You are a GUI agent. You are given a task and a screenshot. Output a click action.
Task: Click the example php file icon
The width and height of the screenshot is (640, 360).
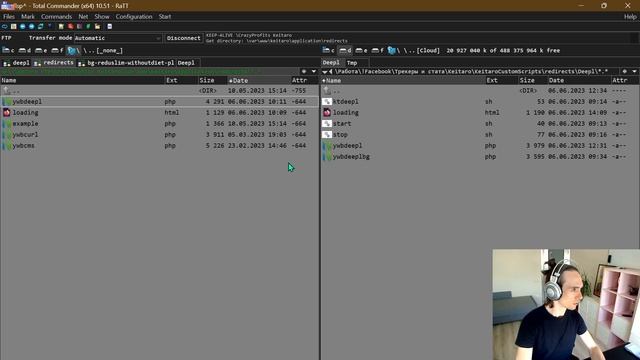pyautogui.click(x=7, y=124)
